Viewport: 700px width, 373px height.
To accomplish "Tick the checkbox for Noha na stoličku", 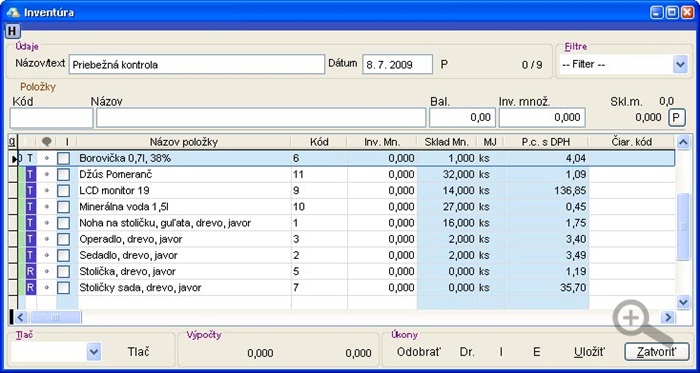I will point(63,223).
